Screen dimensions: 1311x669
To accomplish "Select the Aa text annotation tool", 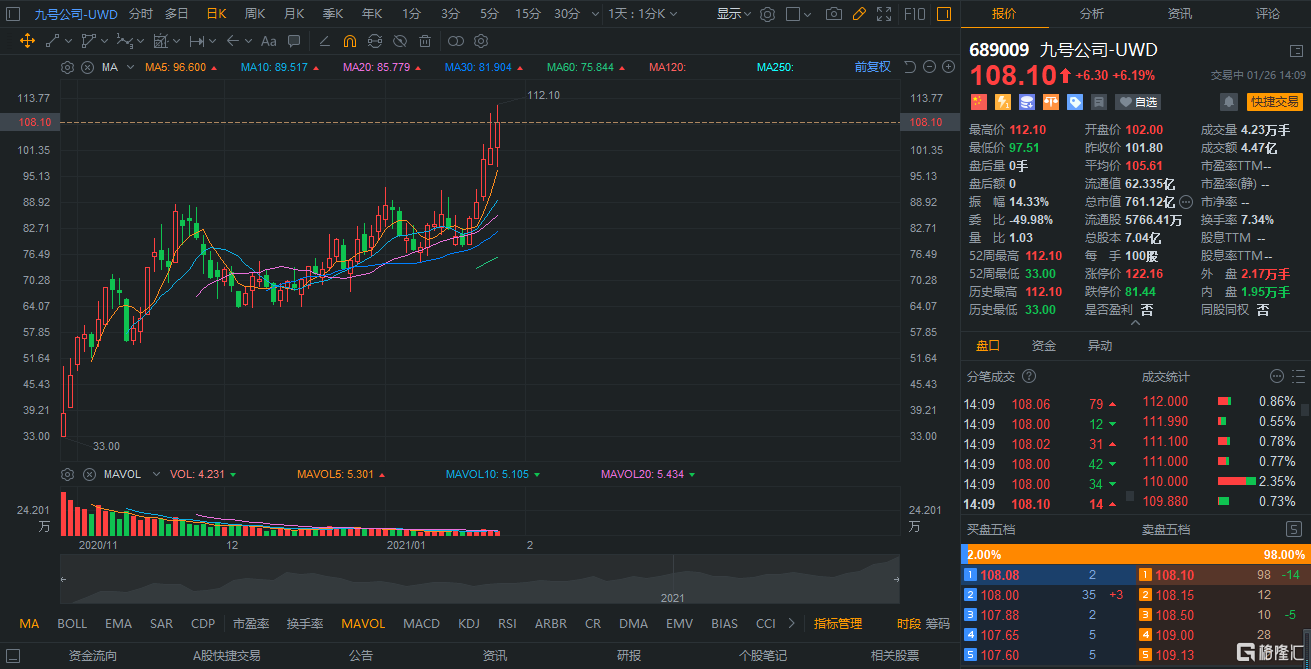I will [x=268, y=41].
